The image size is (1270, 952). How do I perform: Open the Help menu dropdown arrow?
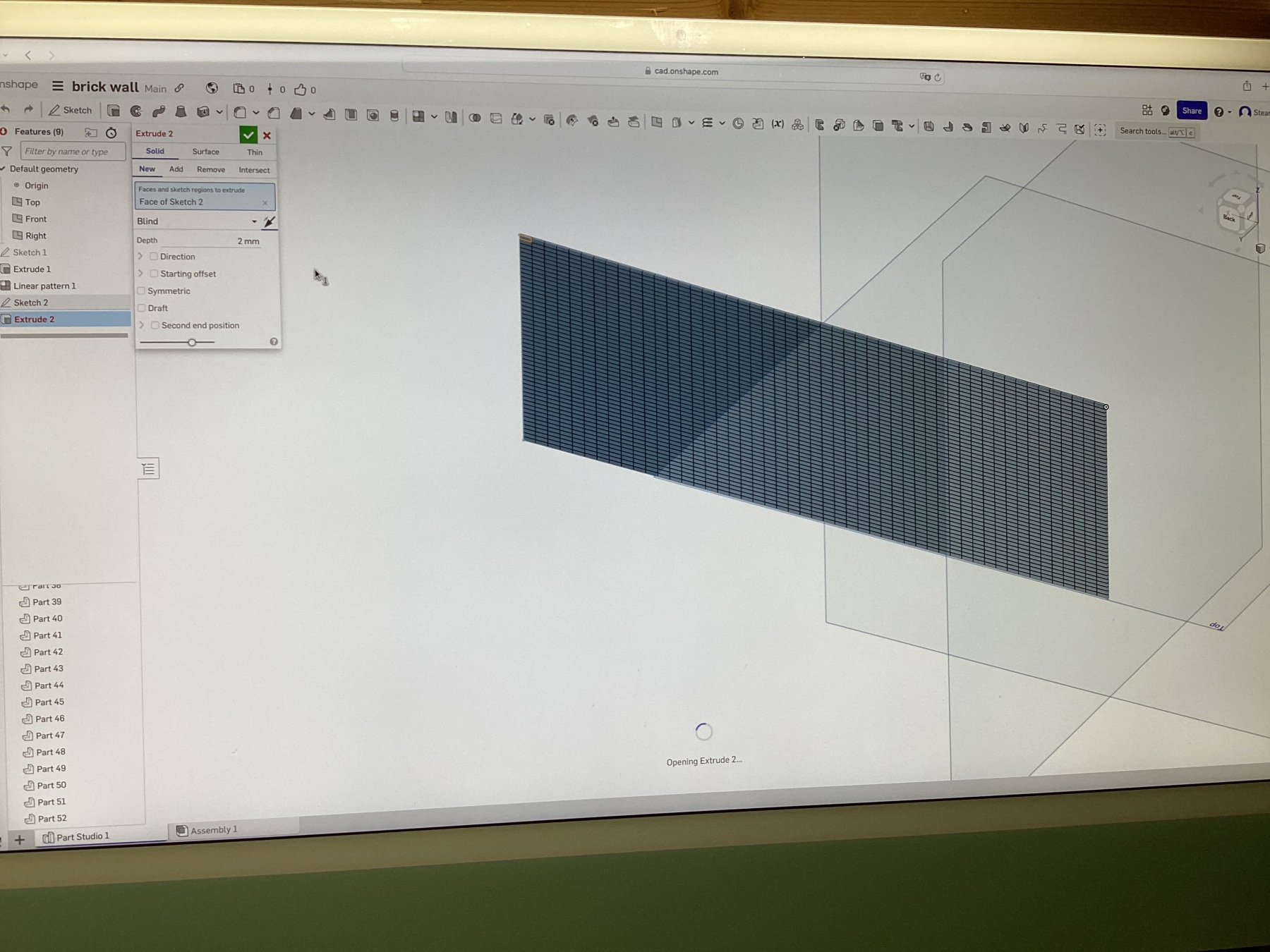[x=1230, y=112]
